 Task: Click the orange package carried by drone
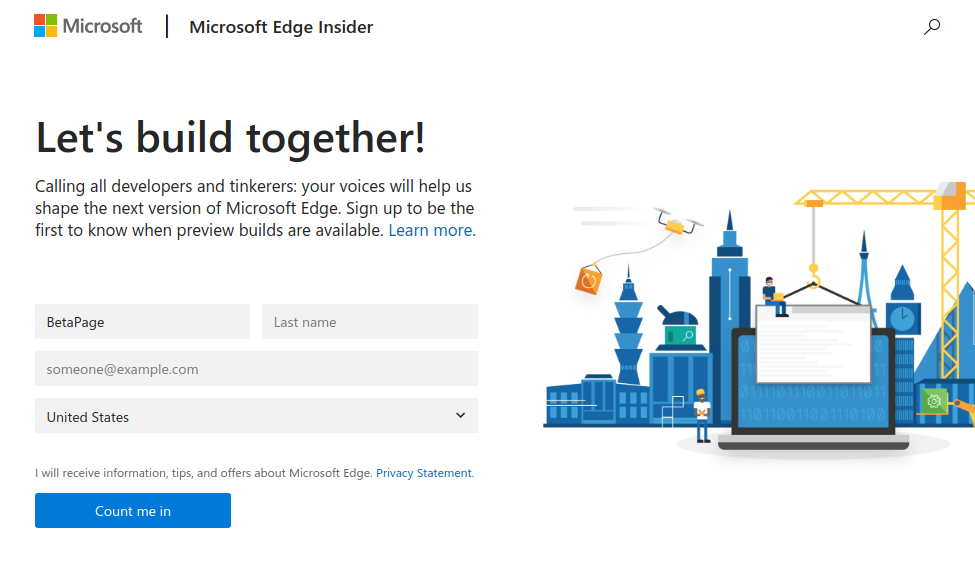click(x=588, y=280)
